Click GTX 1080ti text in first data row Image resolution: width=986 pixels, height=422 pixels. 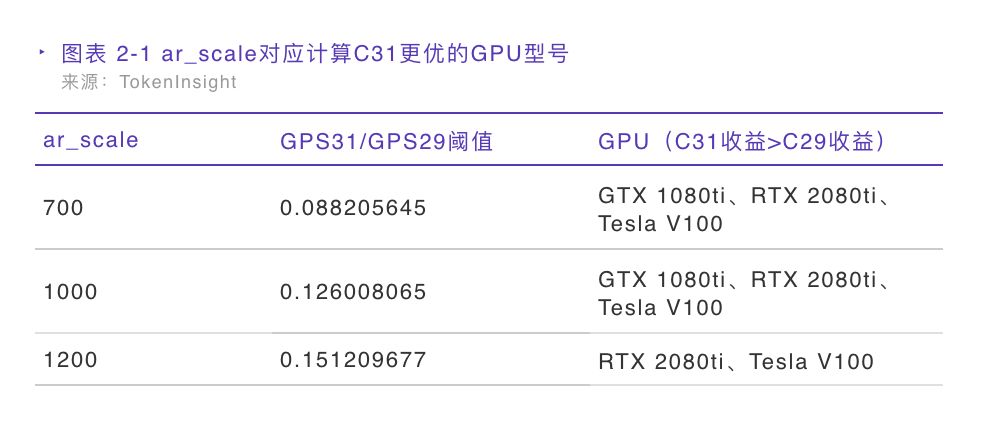point(661,196)
